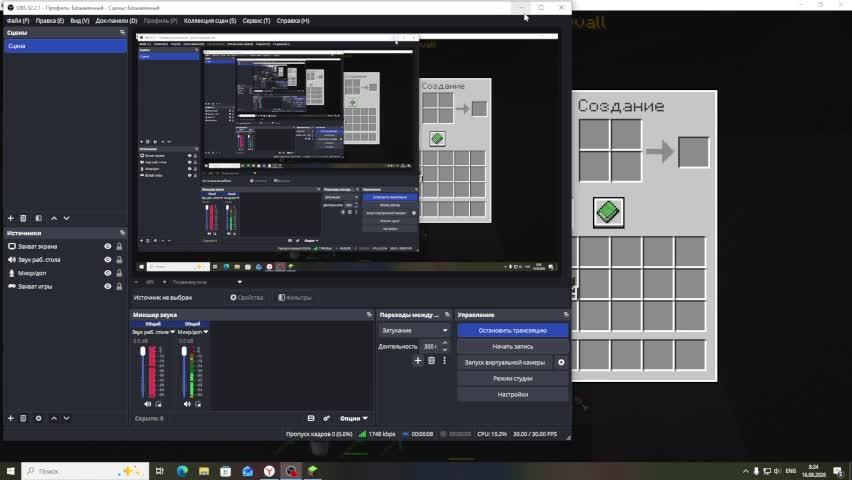The image size is (852, 480).
Task: Hide the Захват игры source
Action: coord(108,286)
